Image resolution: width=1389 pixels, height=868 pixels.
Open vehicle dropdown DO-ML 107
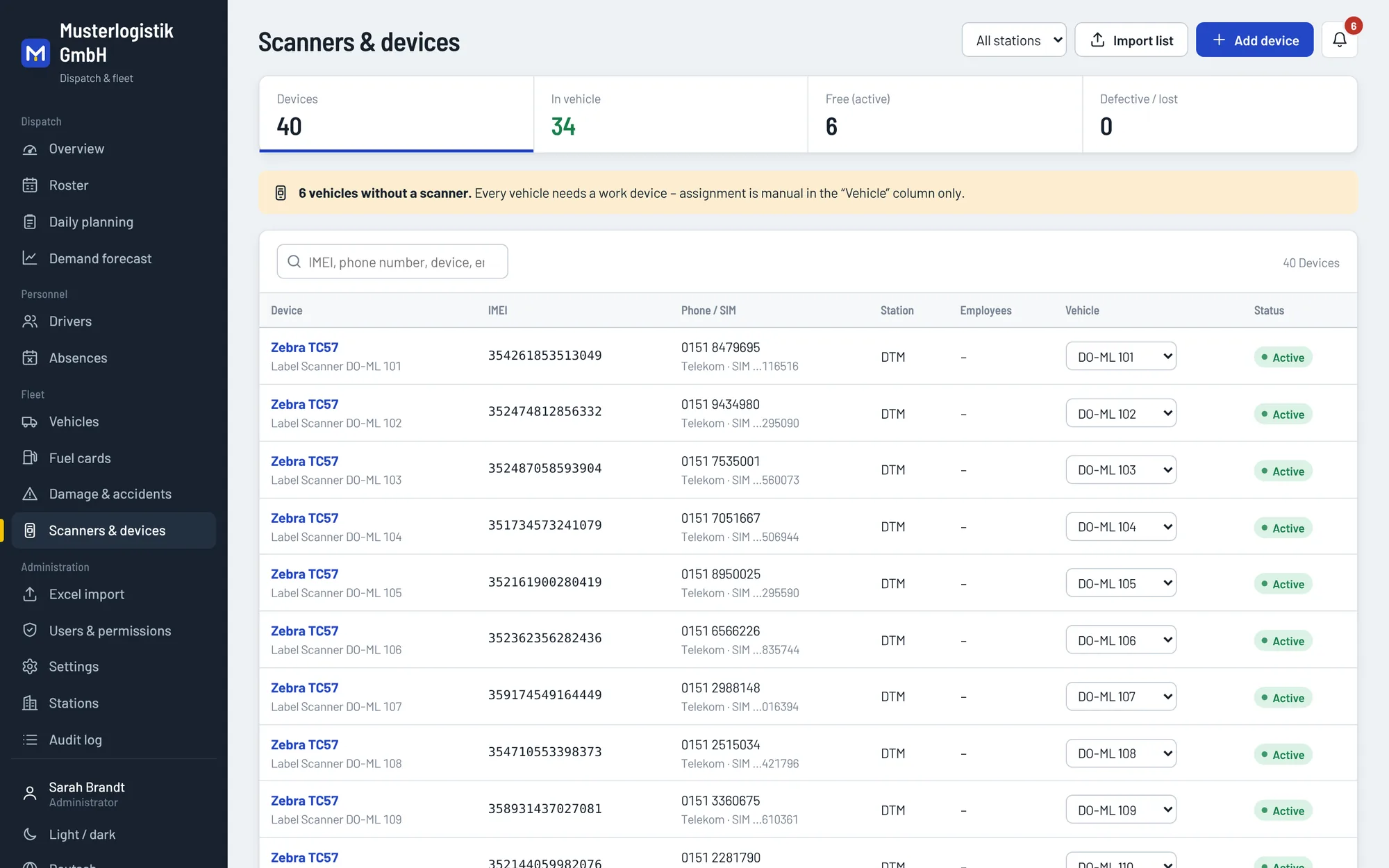[x=1121, y=696]
